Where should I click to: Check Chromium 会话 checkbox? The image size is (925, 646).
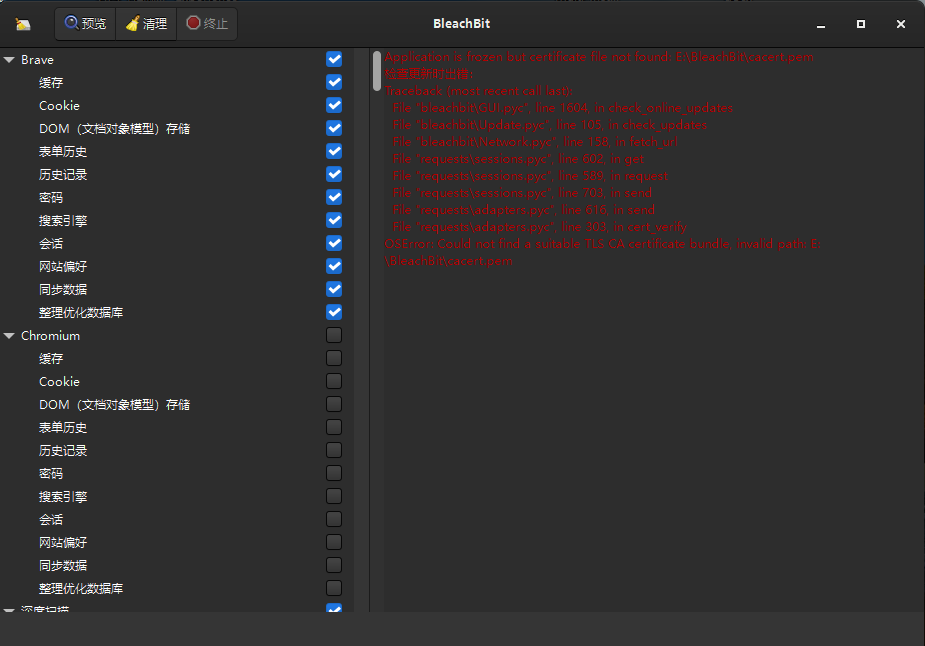click(x=334, y=519)
